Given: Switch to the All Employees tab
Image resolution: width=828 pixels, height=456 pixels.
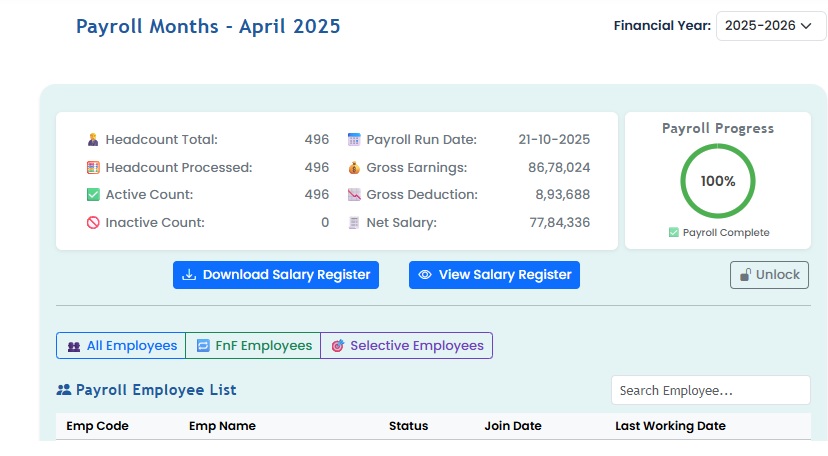Looking at the screenshot, I should click(121, 346).
